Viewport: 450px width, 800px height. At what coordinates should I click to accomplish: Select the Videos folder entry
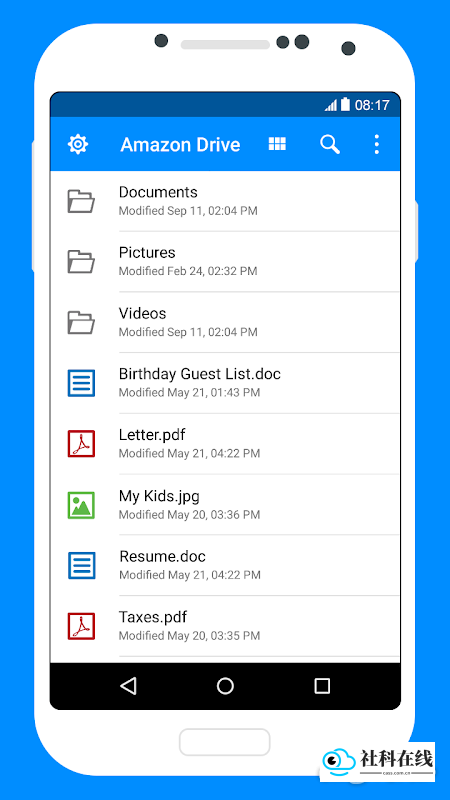click(225, 322)
